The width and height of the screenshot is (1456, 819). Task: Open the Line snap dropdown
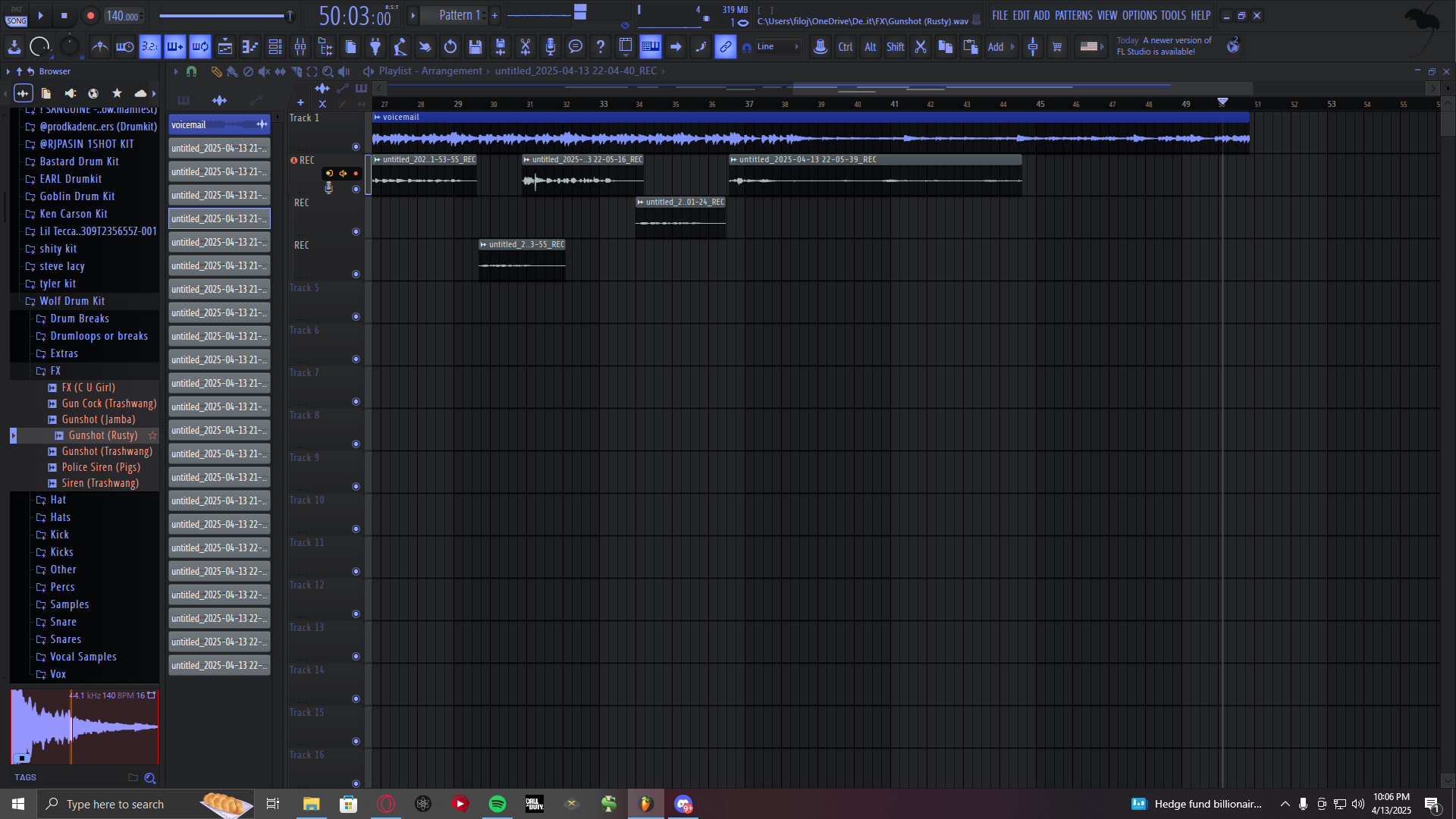779,47
